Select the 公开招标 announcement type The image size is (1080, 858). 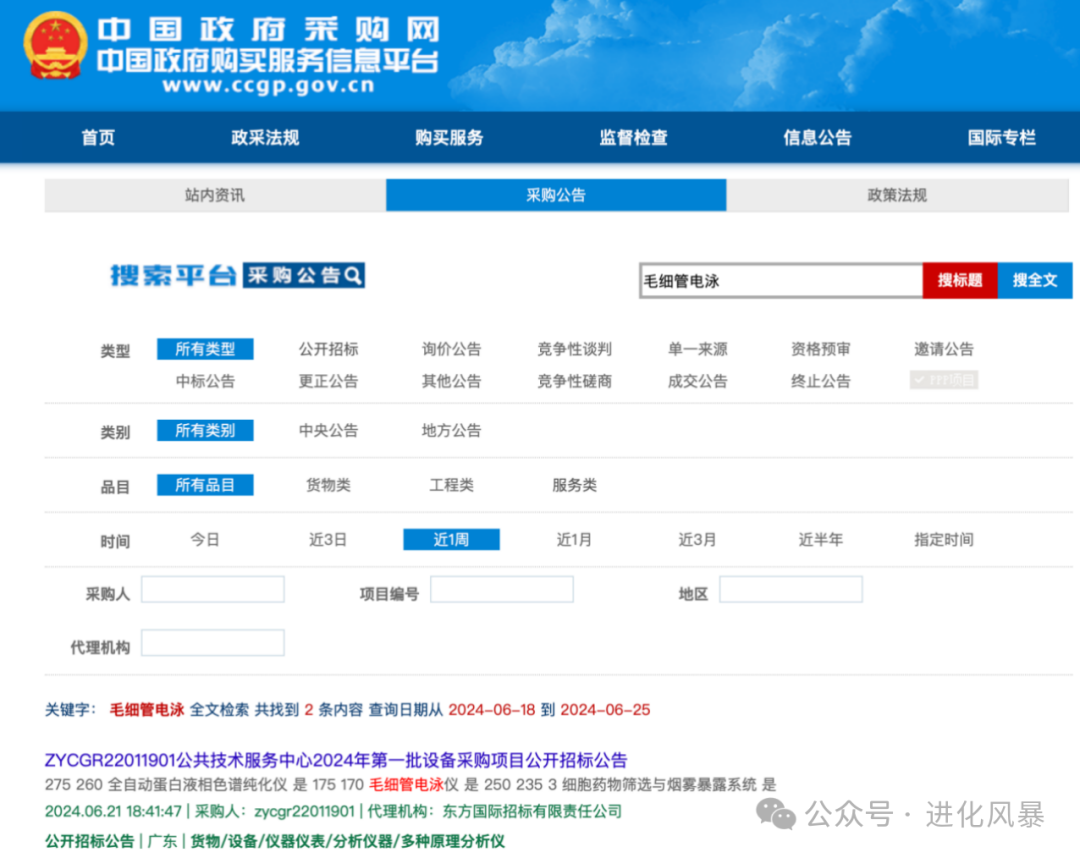pos(330,349)
